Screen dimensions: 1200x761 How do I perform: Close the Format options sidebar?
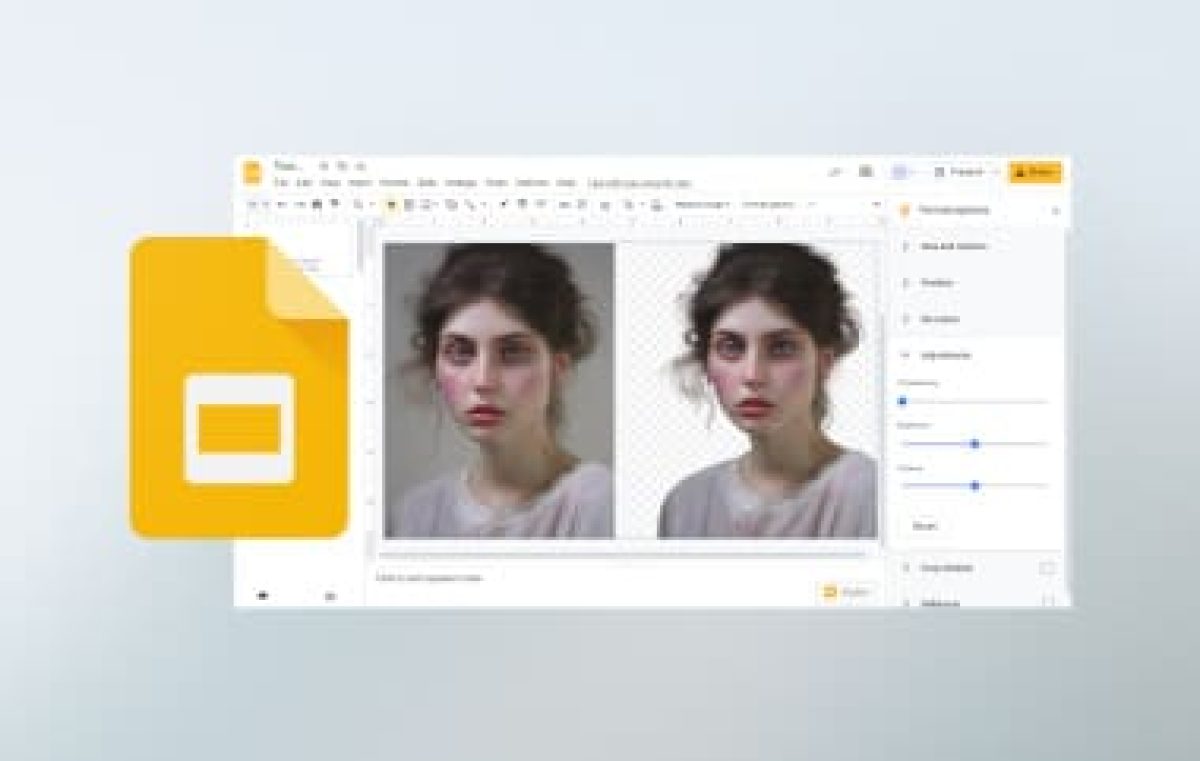click(1056, 210)
